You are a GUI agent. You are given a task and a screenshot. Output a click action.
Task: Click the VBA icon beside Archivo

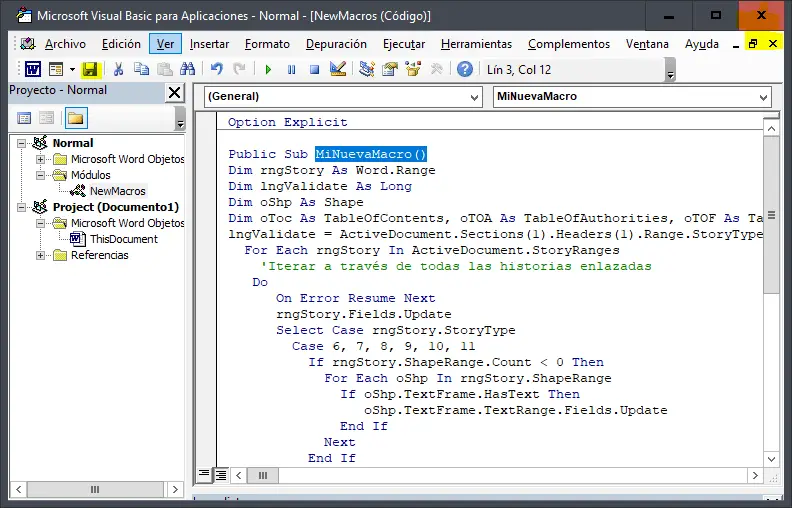click(x=28, y=44)
